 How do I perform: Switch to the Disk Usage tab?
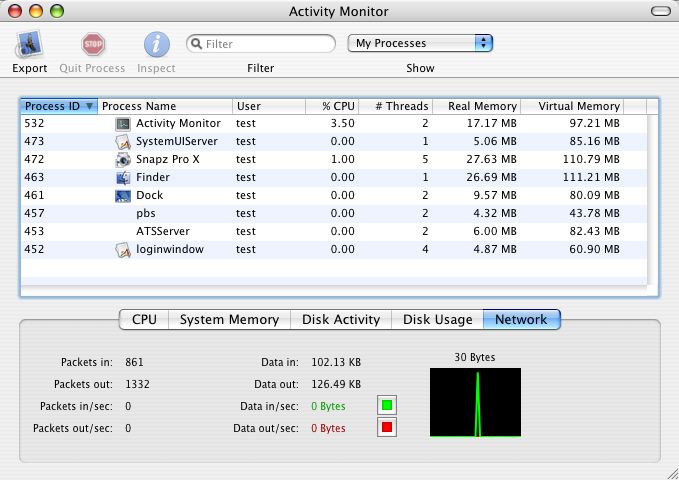coord(437,320)
